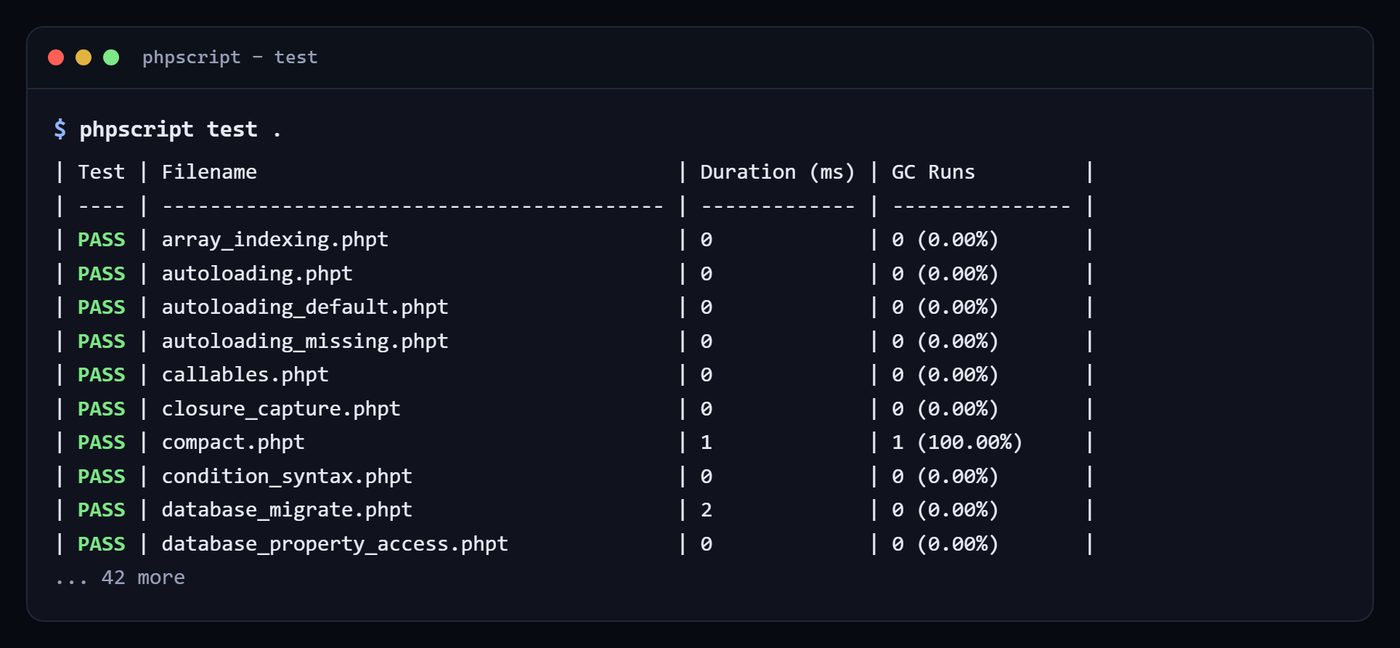Select filename condition_syntax.phpt

pyautogui.click(x=287, y=476)
